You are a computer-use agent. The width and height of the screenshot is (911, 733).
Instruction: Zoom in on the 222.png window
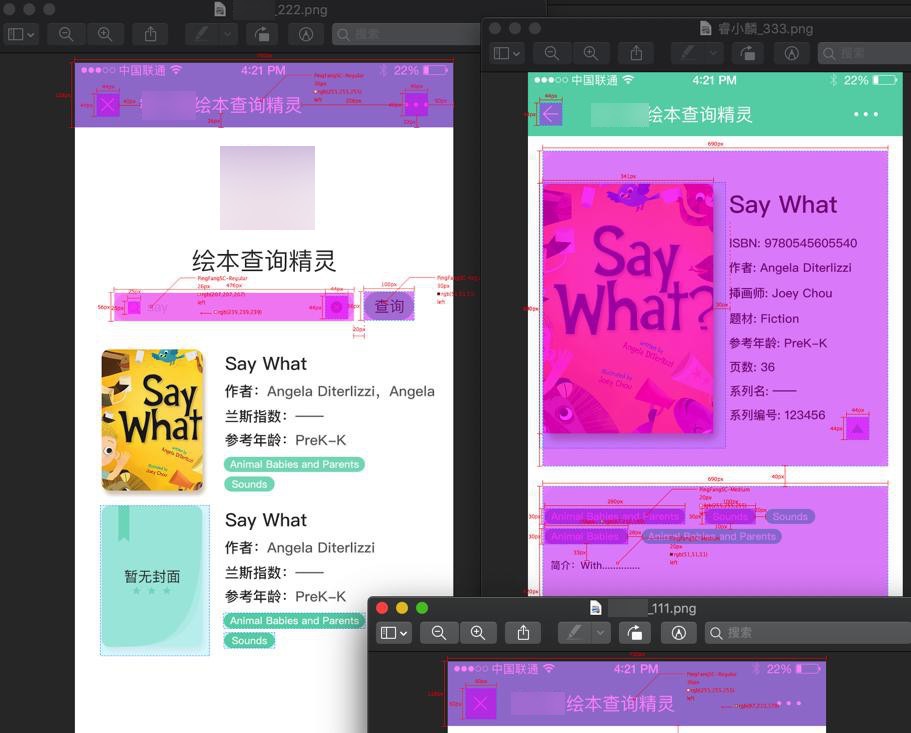click(105, 34)
